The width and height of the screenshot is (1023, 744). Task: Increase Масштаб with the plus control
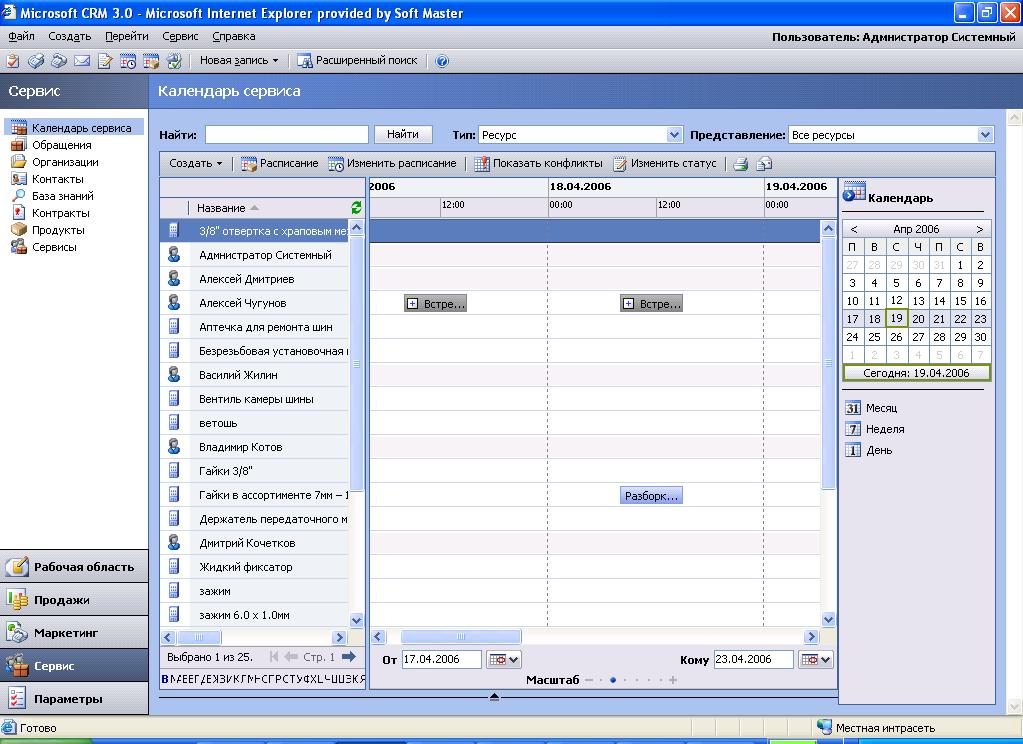pos(673,680)
